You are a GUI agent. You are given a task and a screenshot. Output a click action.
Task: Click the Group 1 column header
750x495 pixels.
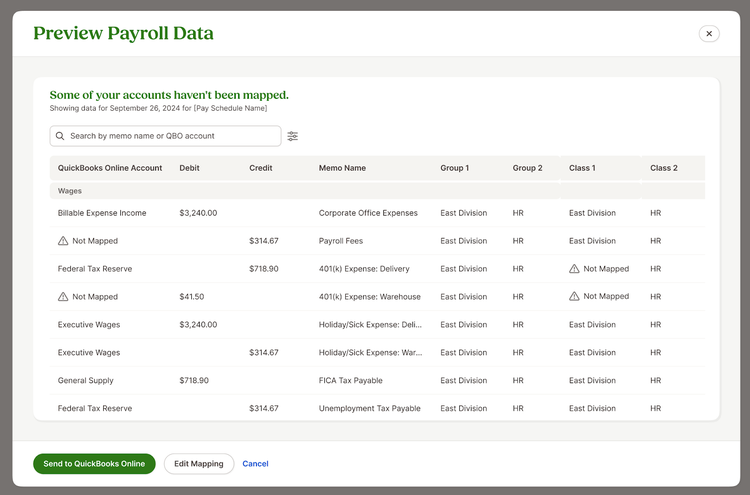(455, 168)
